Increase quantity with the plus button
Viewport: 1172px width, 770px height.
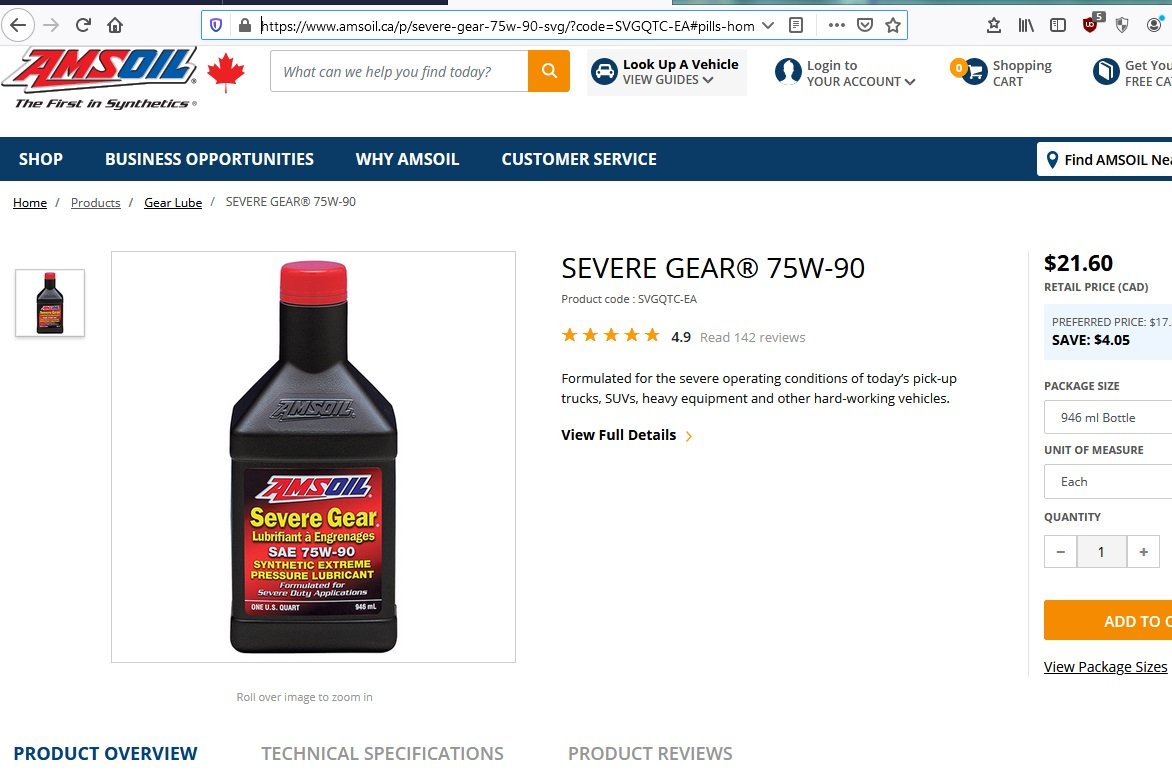(1143, 552)
